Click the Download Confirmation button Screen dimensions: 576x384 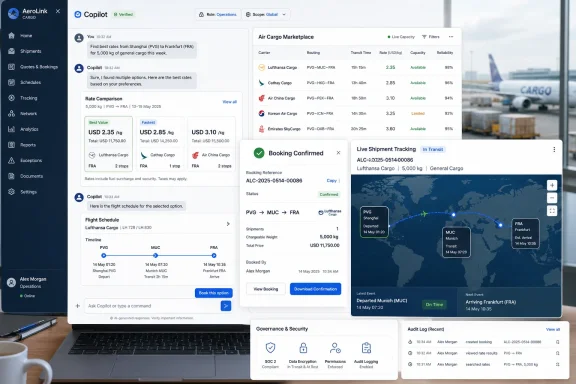315,289
